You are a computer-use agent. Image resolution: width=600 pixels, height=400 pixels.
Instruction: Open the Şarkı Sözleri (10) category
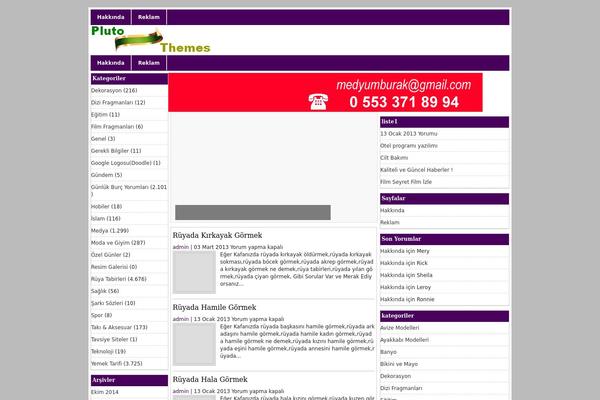click(113, 303)
